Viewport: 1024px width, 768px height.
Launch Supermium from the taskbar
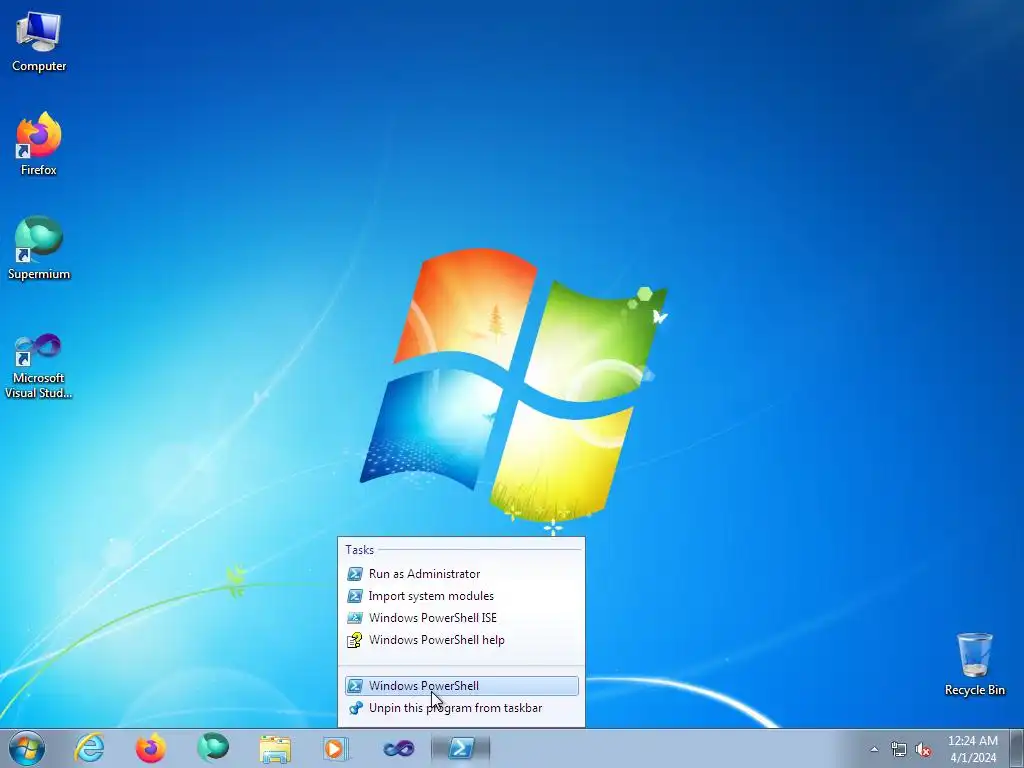coord(213,748)
